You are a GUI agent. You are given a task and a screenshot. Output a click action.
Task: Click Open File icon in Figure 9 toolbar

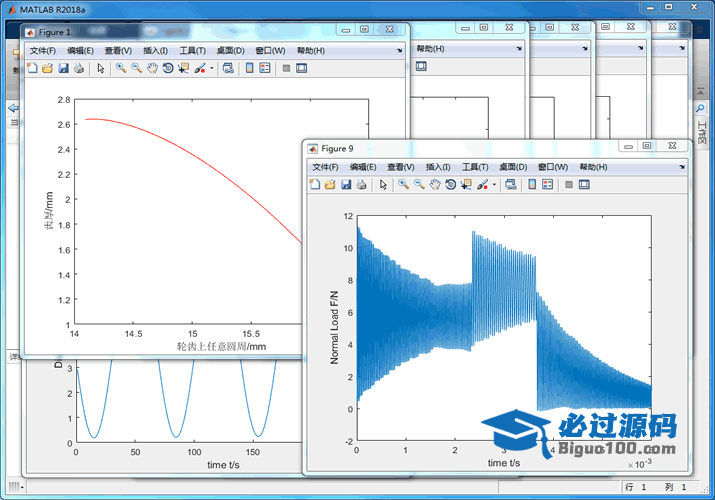coord(330,184)
